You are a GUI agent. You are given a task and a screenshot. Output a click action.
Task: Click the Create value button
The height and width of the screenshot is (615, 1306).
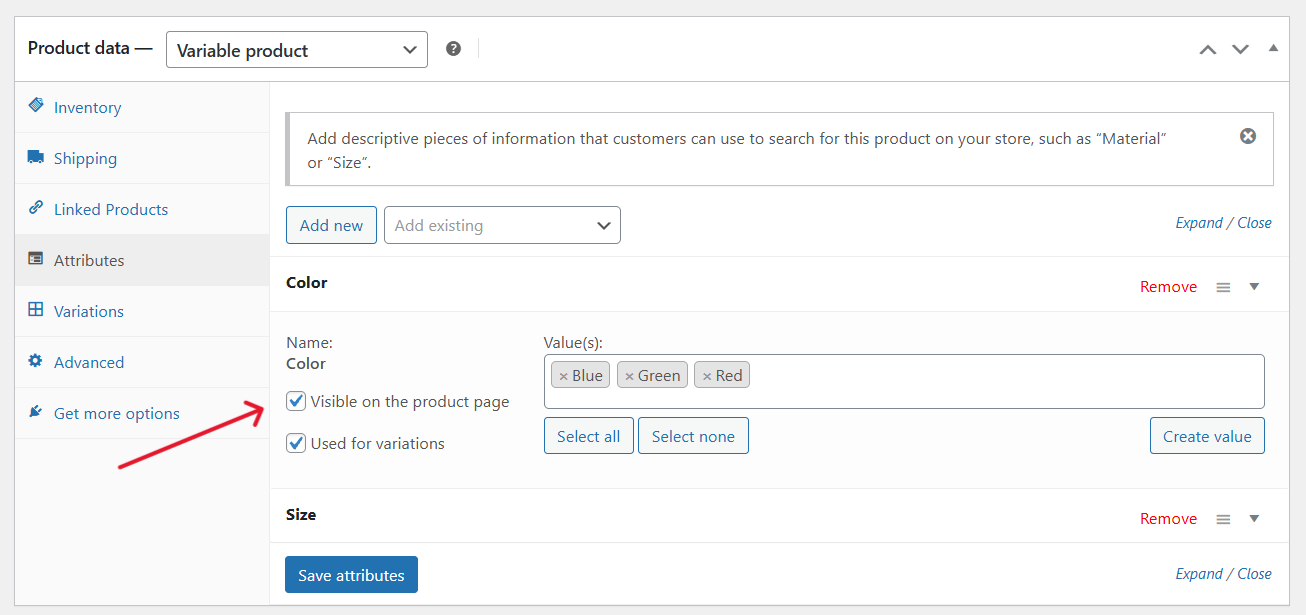pyautogui.click(x=1207, y=435)
